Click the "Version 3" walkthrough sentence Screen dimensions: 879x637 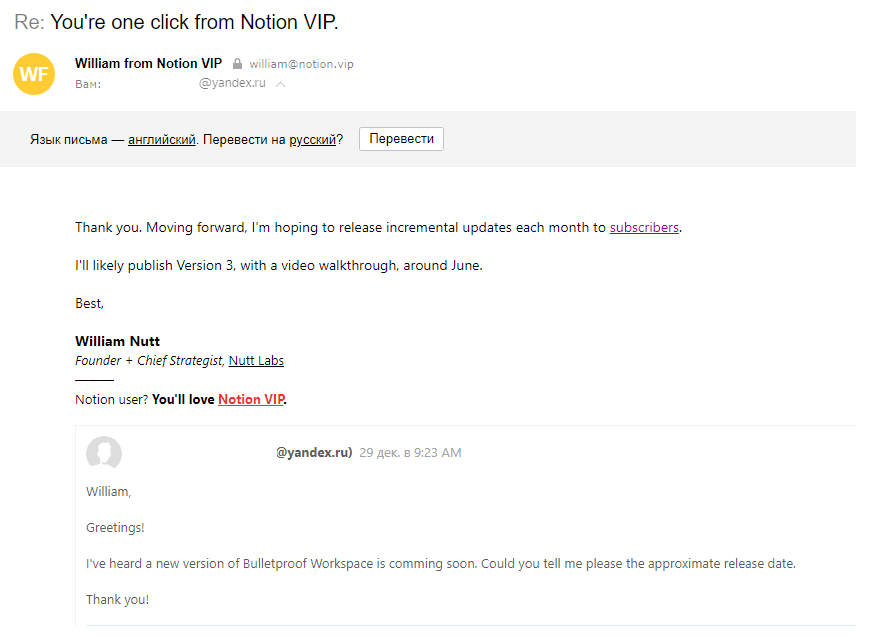pos(278,266)
